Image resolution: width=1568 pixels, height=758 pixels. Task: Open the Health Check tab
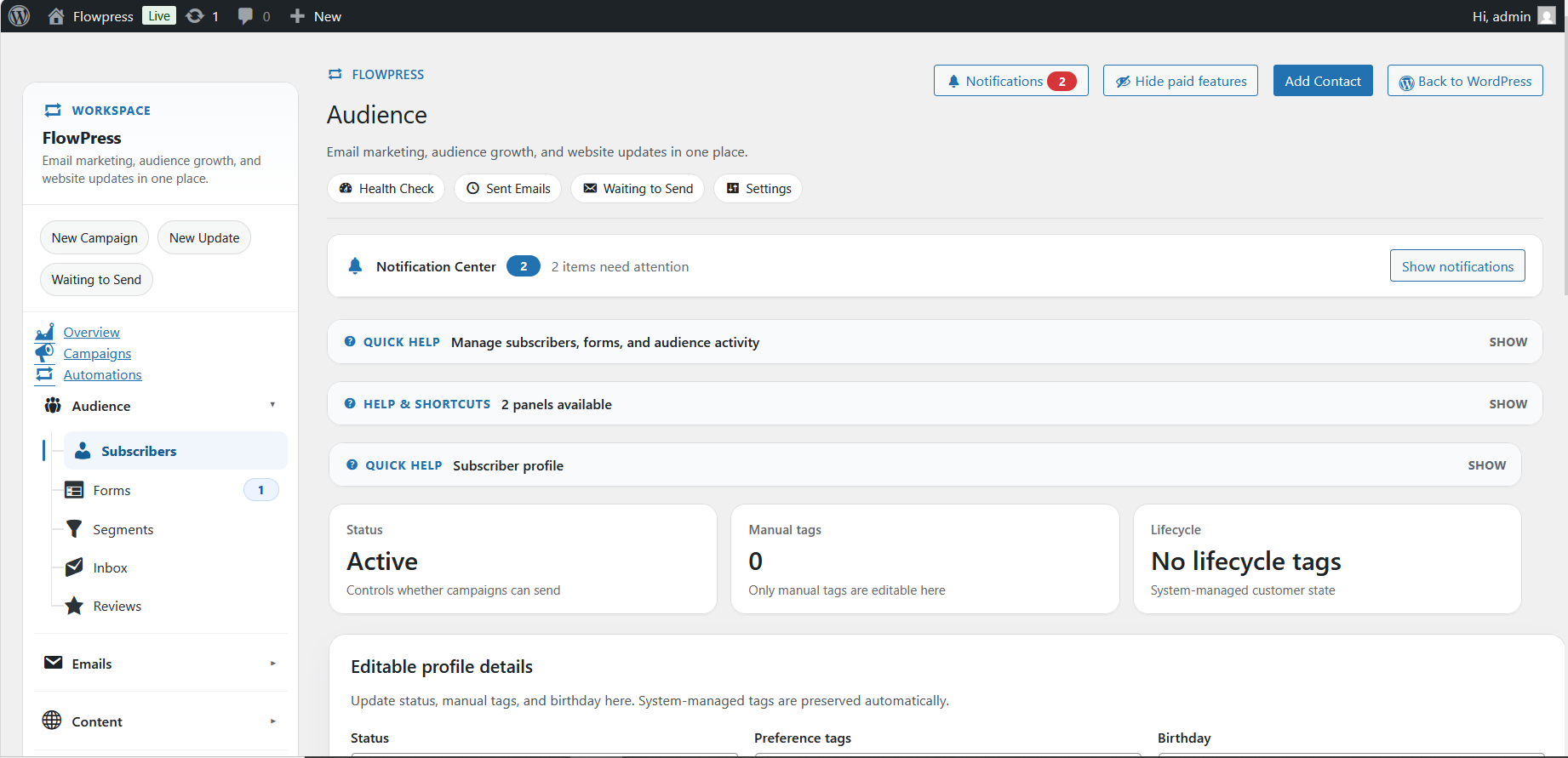click(x=386, y=188)
